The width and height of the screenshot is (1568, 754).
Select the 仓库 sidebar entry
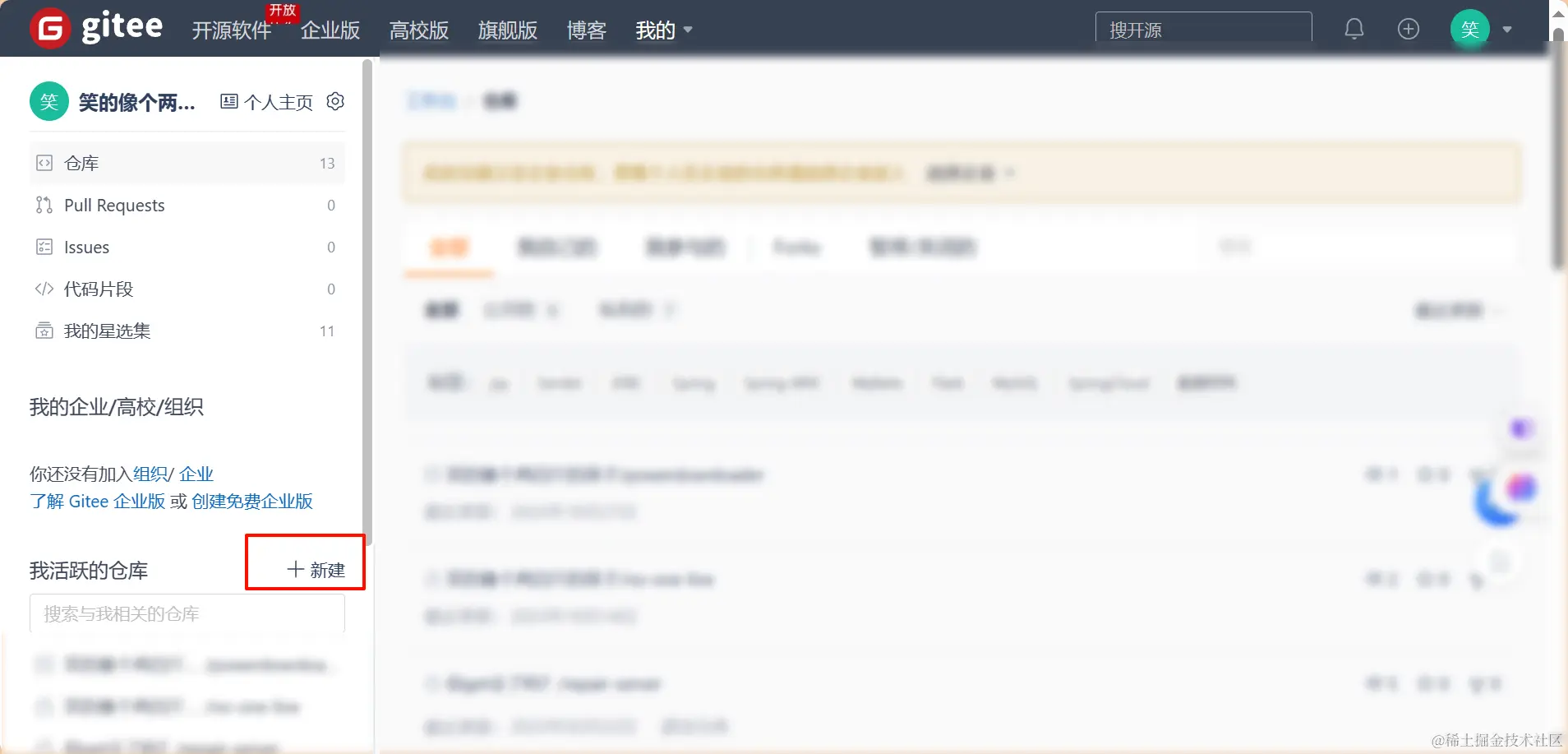coord(187,163)
